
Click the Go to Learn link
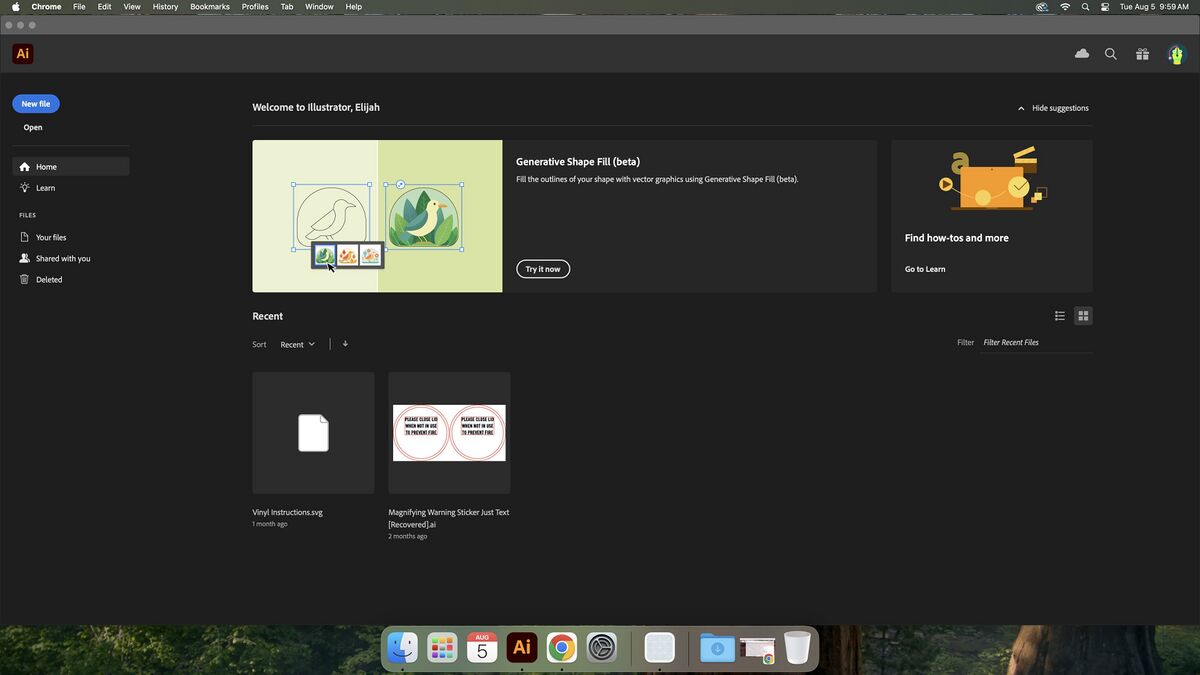pos(925,269)
